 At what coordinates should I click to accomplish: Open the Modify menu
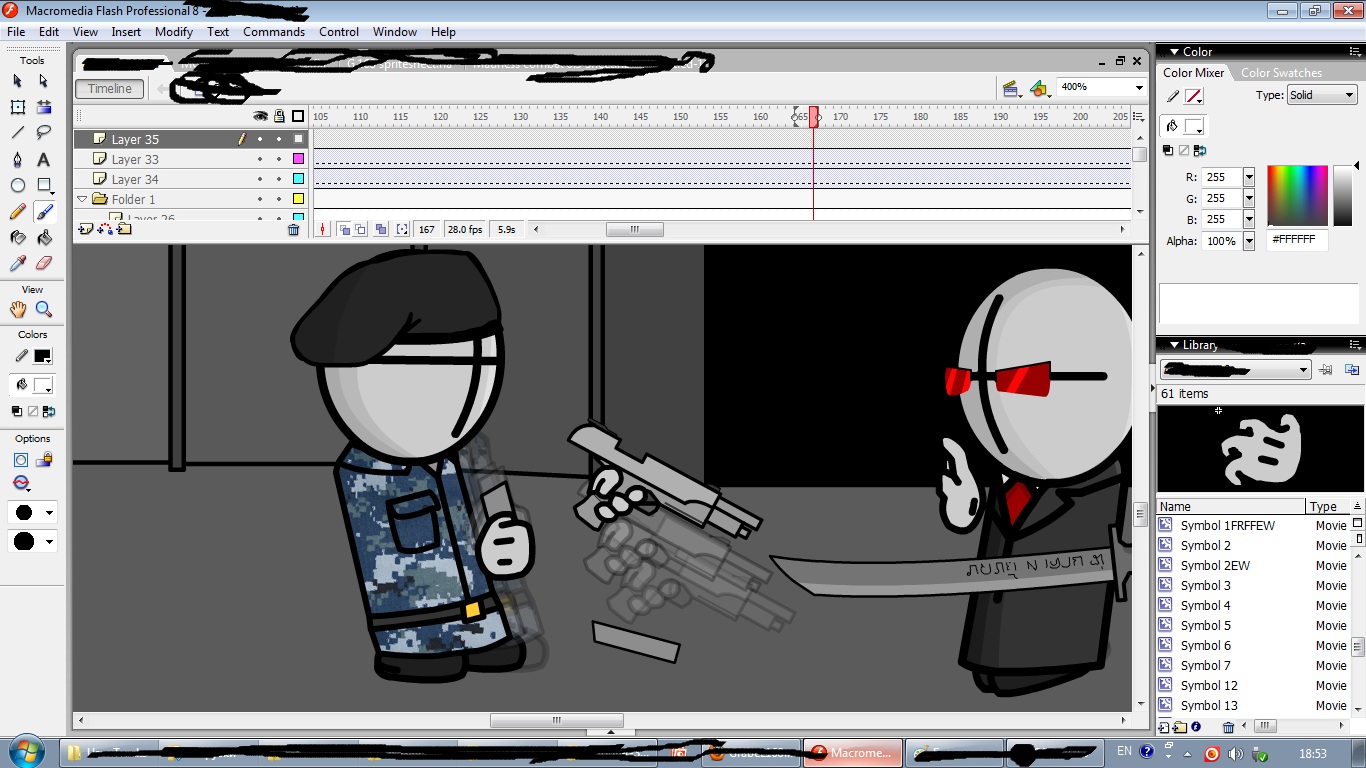(x=174, y=32)
